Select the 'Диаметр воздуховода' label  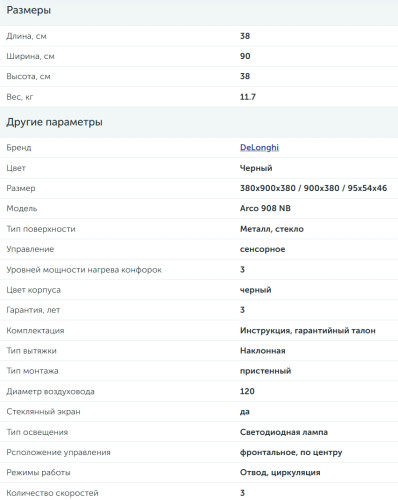(x=50, y=391)
